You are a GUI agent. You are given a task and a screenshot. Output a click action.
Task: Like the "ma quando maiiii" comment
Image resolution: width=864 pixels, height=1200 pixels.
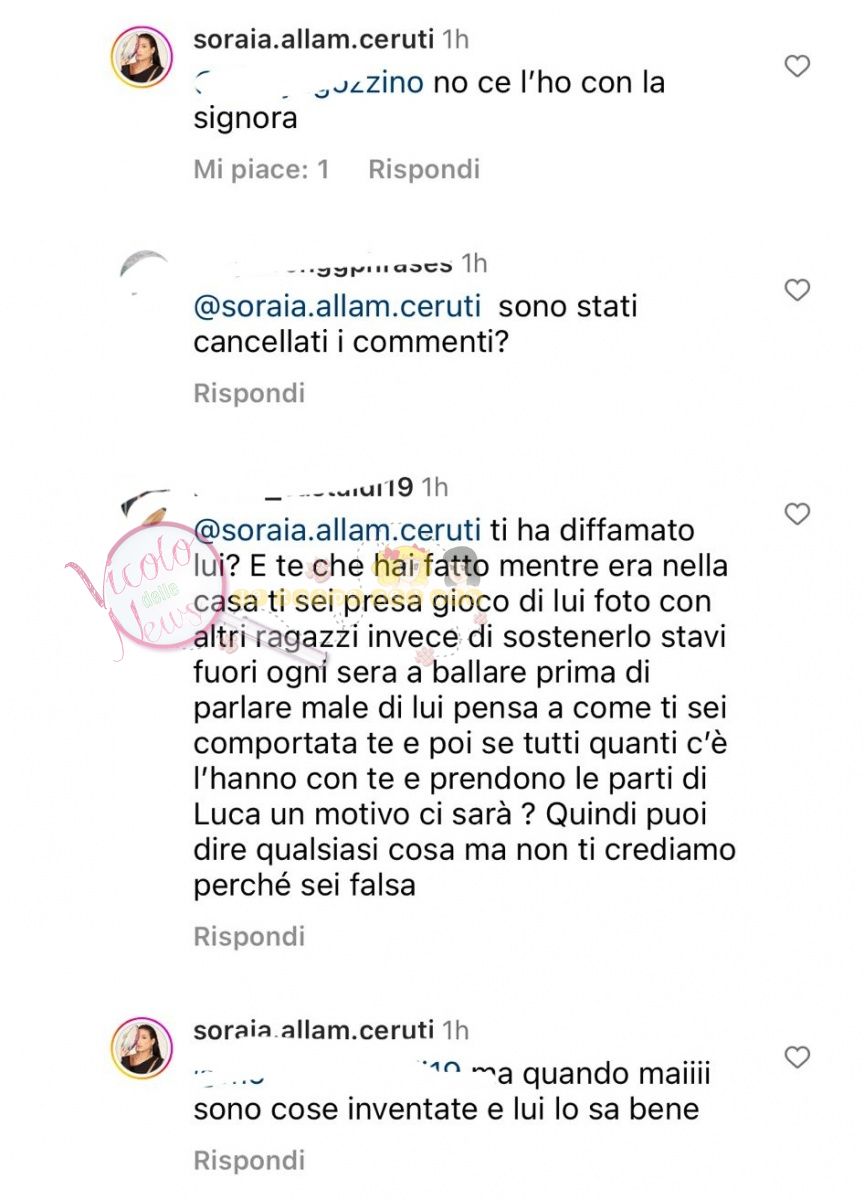click(x=797, y=1057)
